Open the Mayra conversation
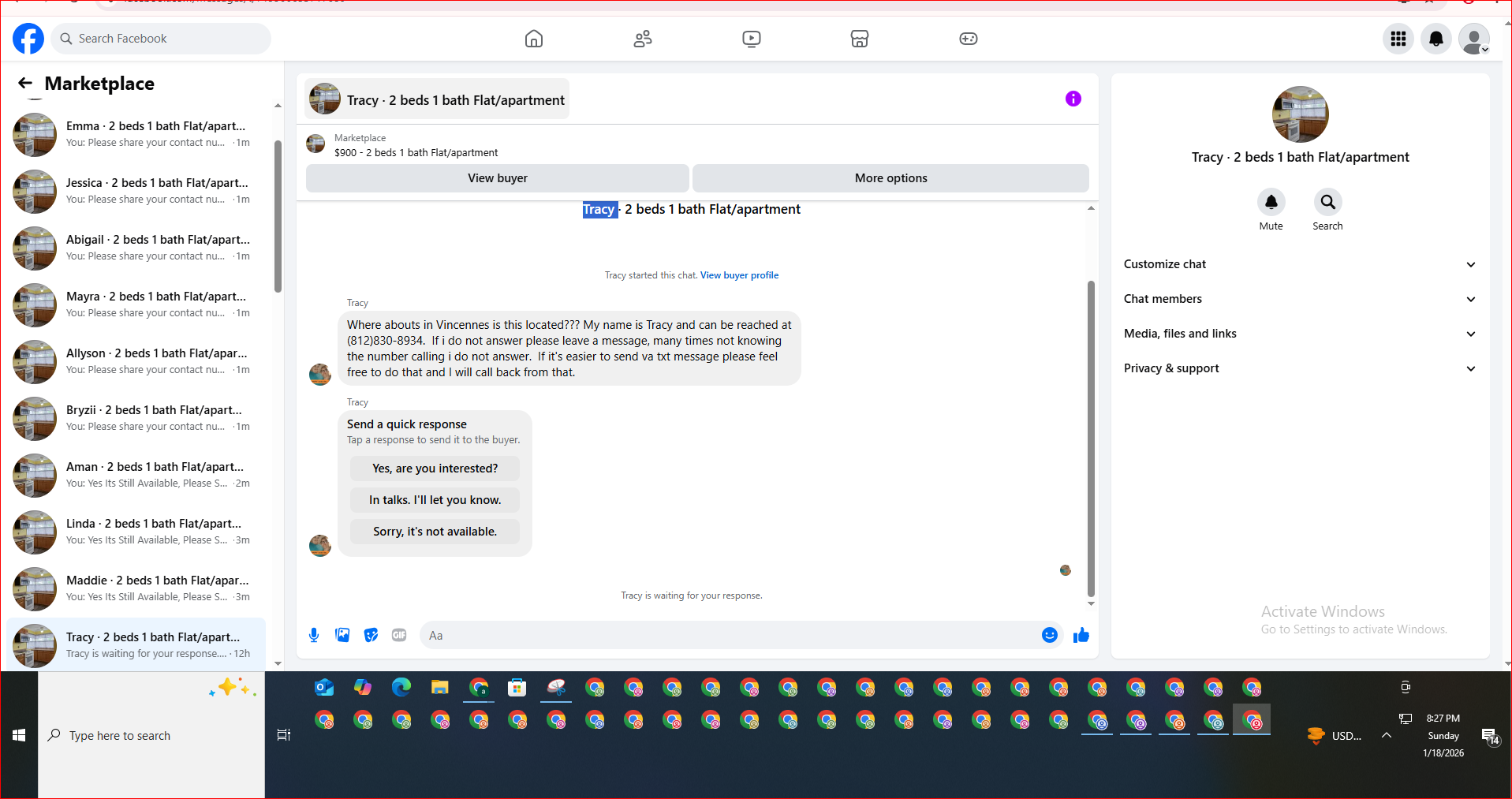Viewport: 1512px width, 799px height. point(136,305)
